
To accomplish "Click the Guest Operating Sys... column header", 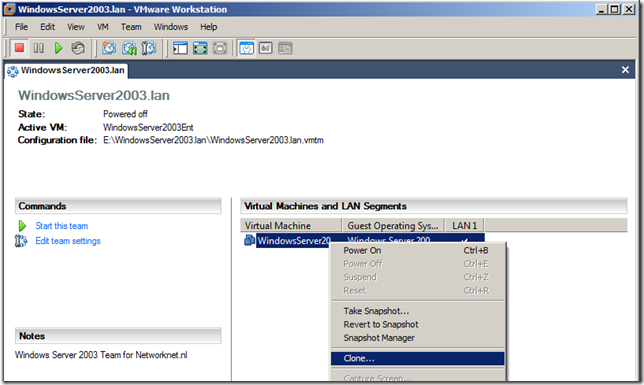I will point(393,226).
